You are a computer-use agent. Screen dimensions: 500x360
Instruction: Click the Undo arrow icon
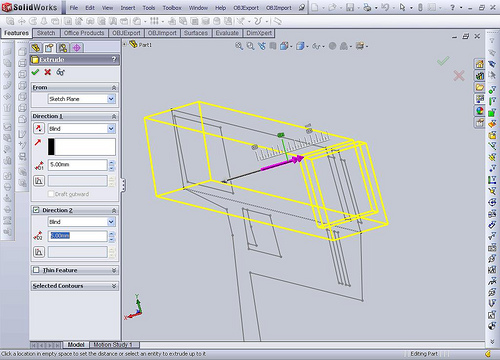click(385, 7)
